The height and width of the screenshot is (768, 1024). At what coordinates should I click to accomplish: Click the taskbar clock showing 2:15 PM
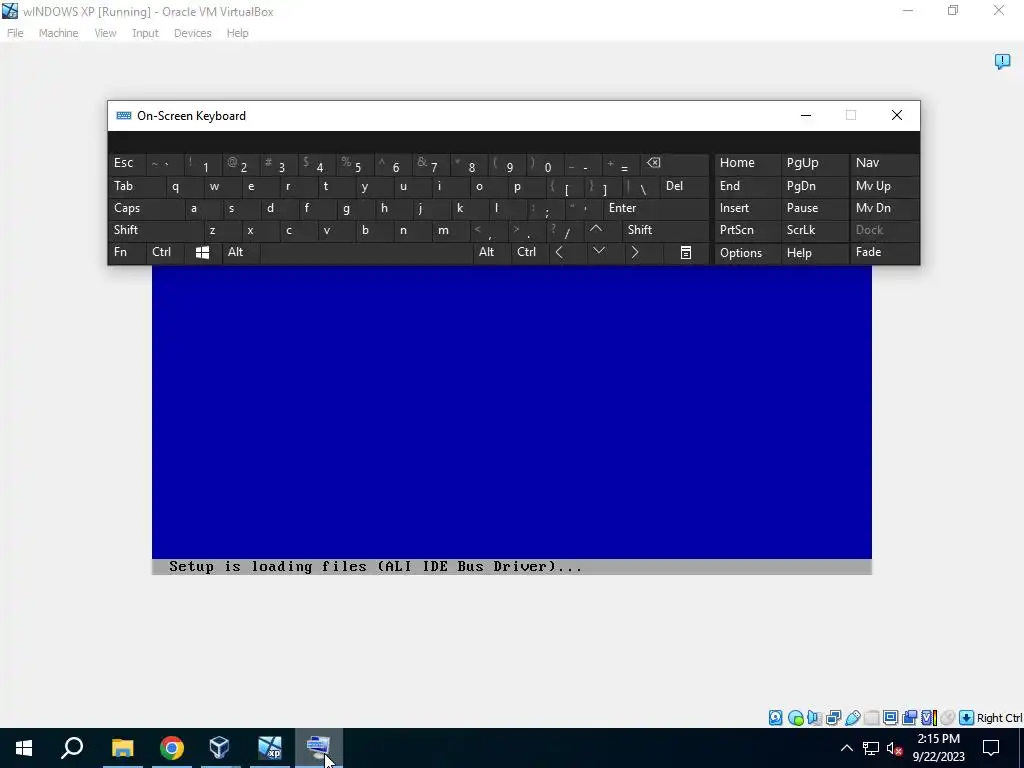(938, 748)
